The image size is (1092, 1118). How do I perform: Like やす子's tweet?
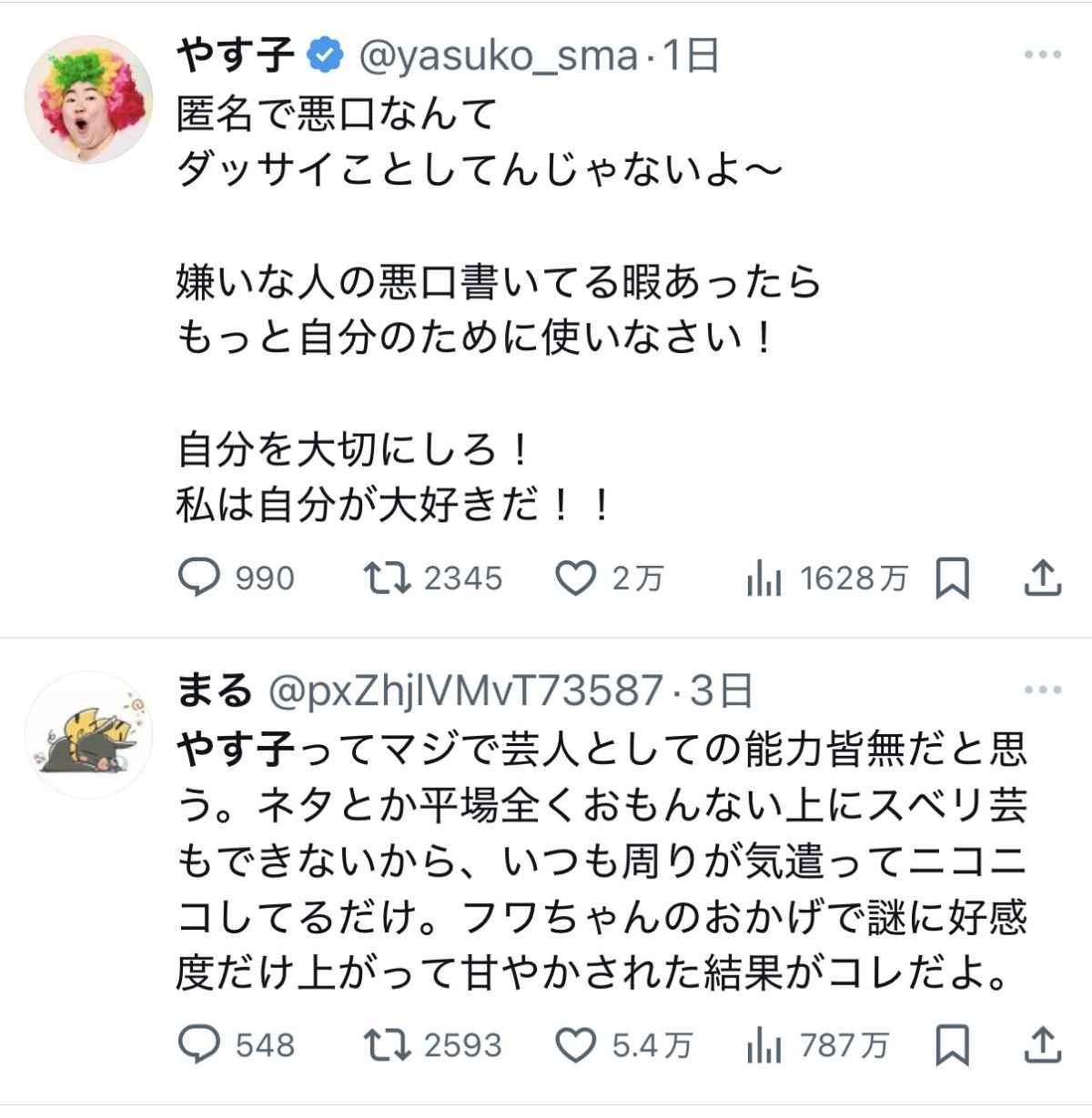(575, 579)
